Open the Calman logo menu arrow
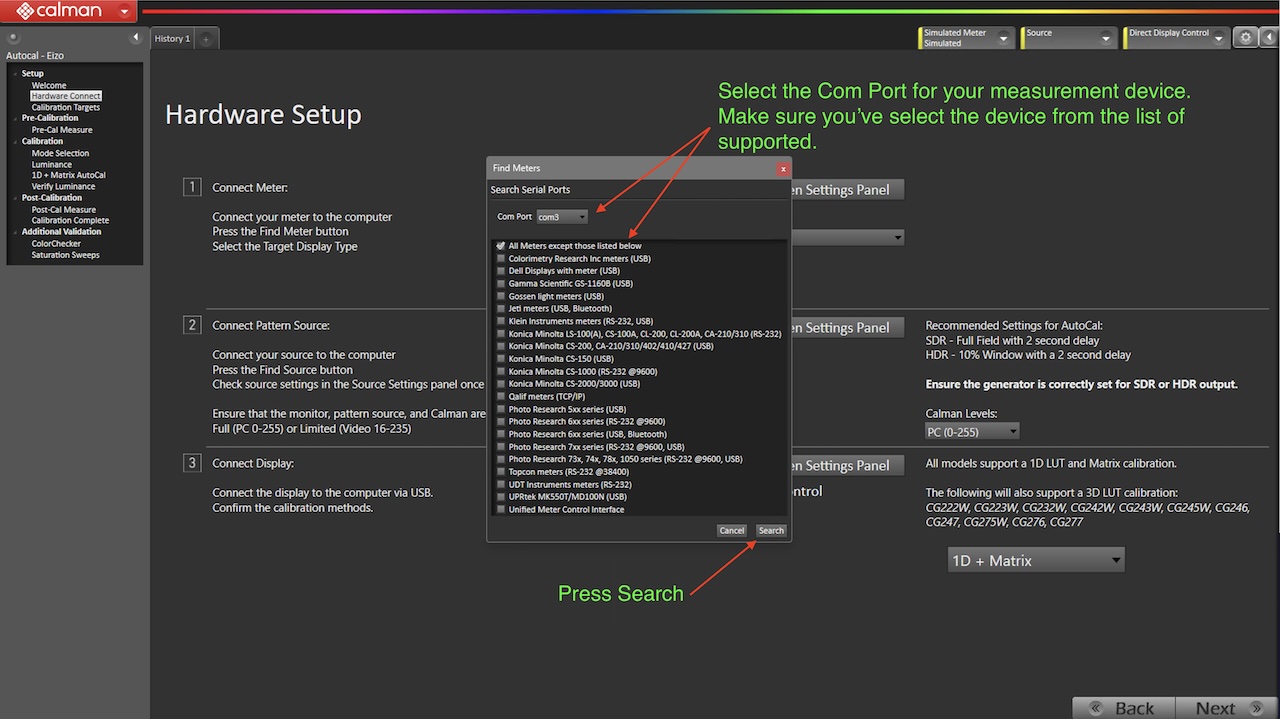1280x719 pixels. coord(124,12)
